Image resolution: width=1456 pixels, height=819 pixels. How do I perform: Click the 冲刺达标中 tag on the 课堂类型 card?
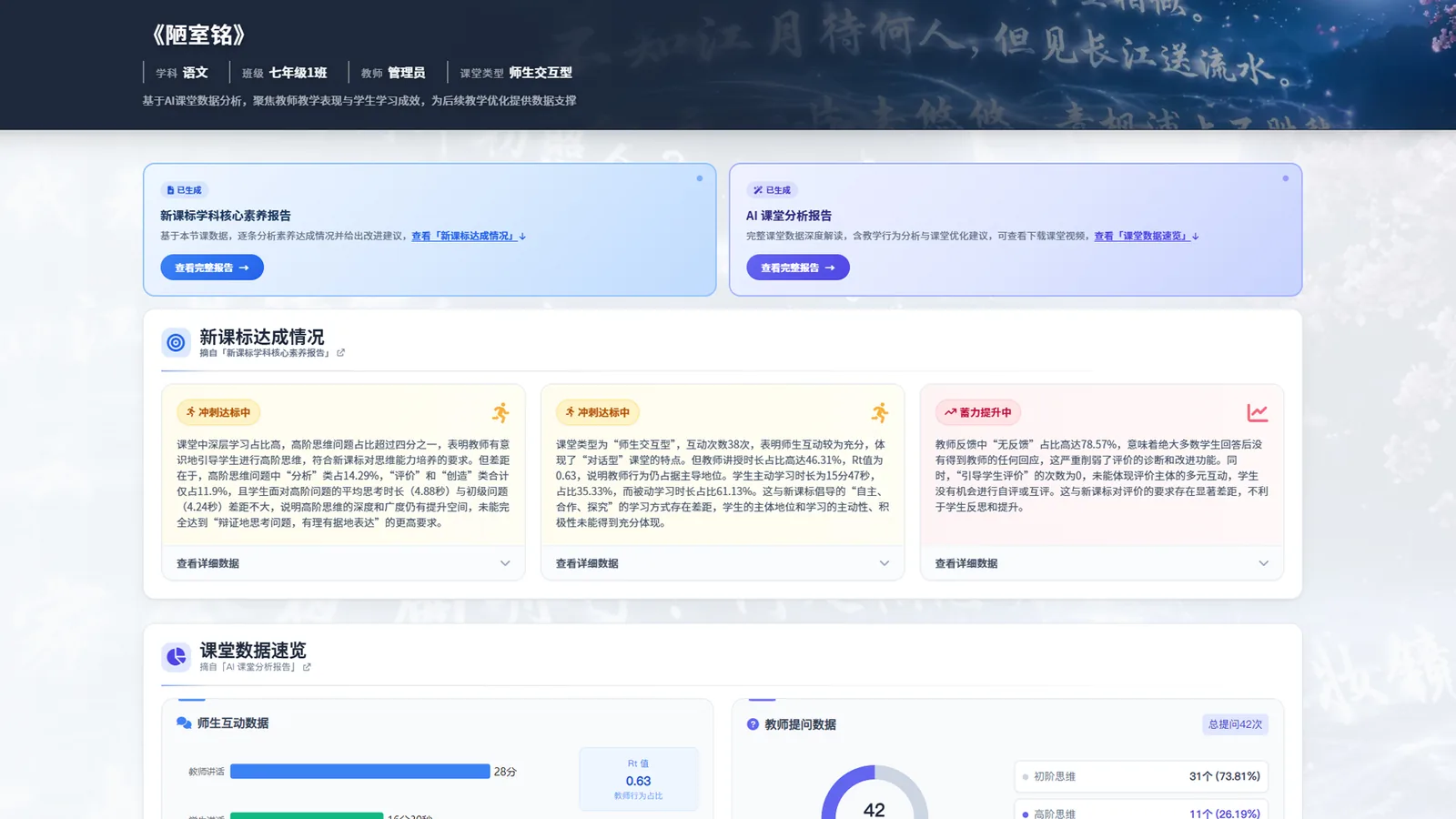598,412
